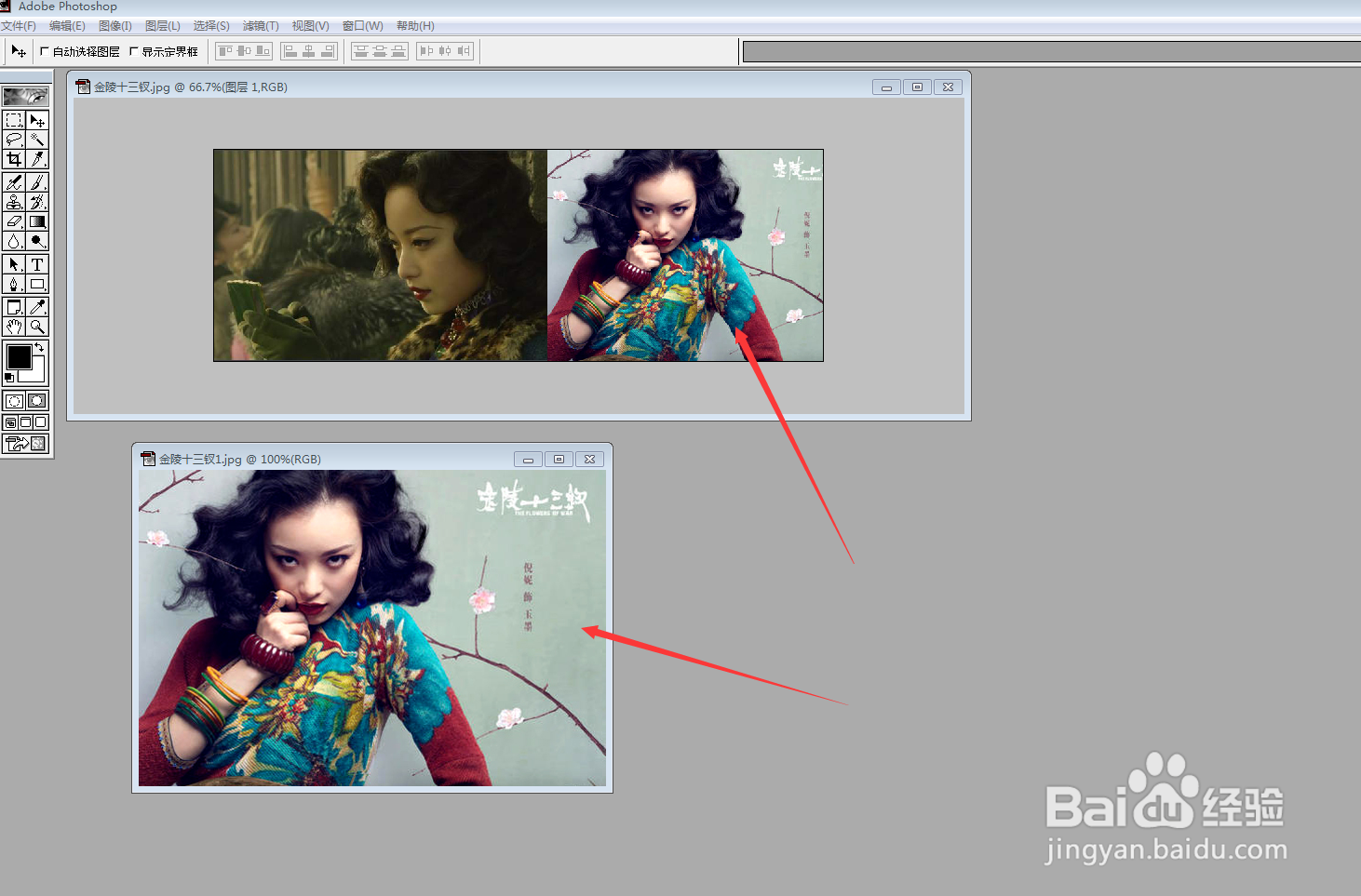Click Align Vertical Centers in options bar
The image size is (1361, 896).
(x=244, y=50)
